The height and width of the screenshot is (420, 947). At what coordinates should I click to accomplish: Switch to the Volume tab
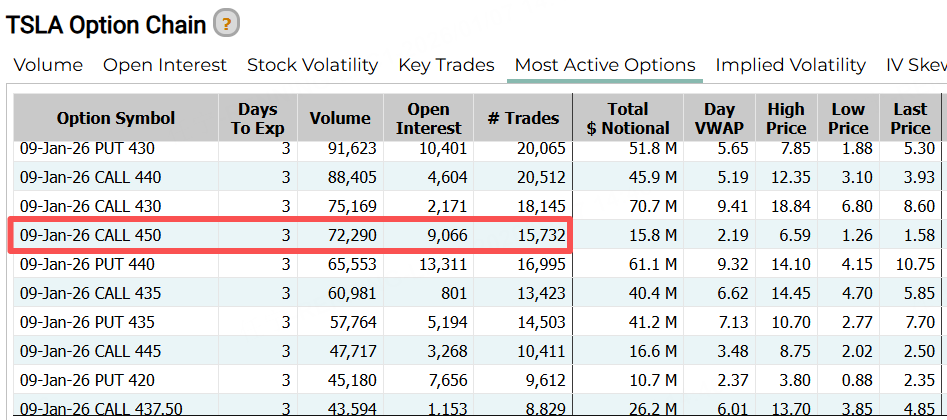(x=48, y=65)
